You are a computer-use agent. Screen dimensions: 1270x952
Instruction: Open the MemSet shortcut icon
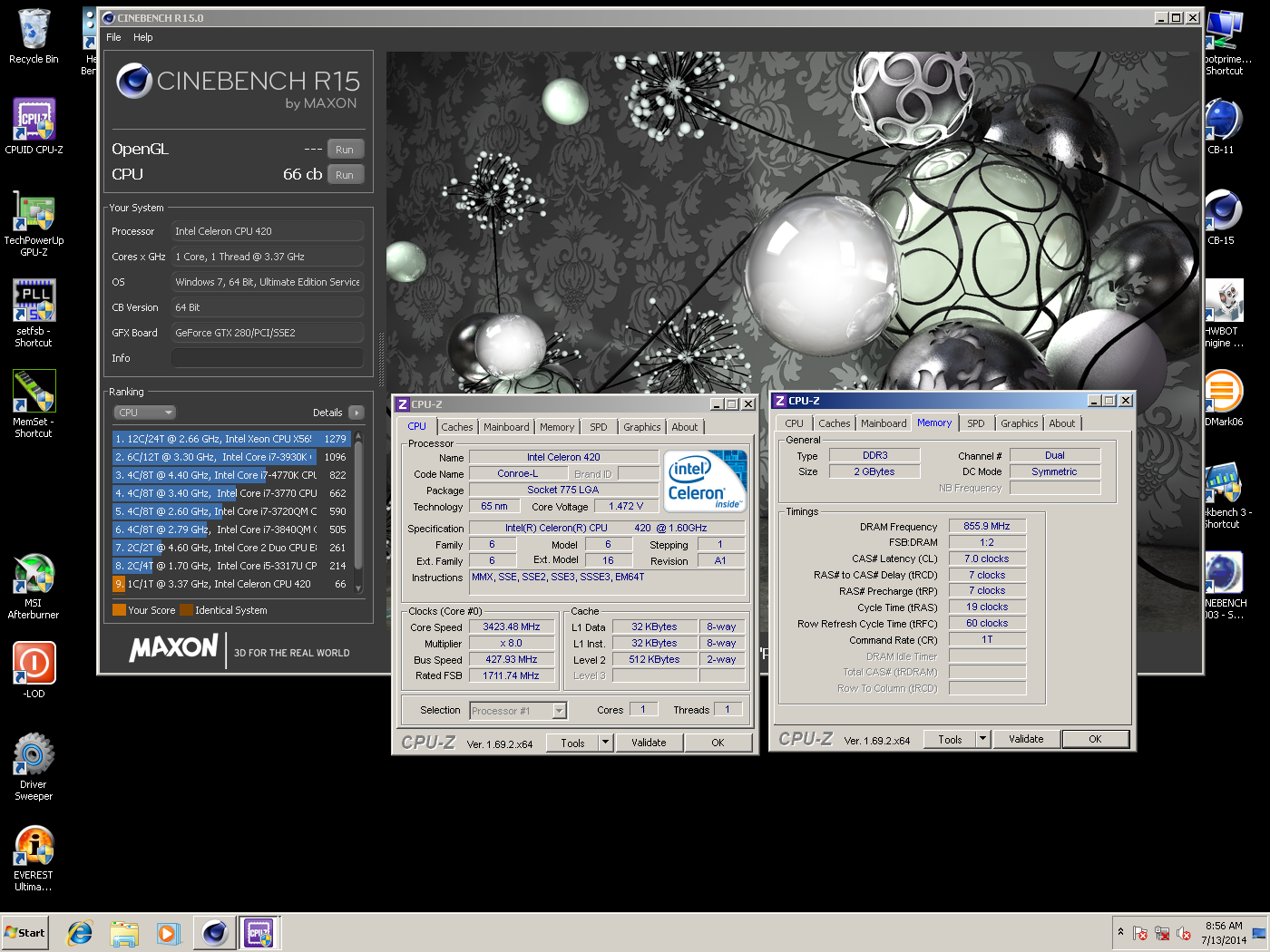34,403
